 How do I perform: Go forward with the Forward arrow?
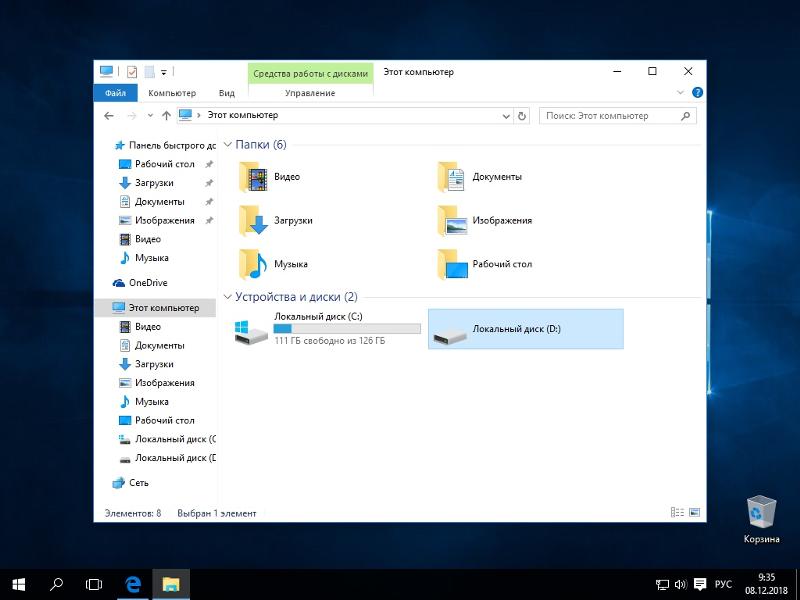point(132,116)
